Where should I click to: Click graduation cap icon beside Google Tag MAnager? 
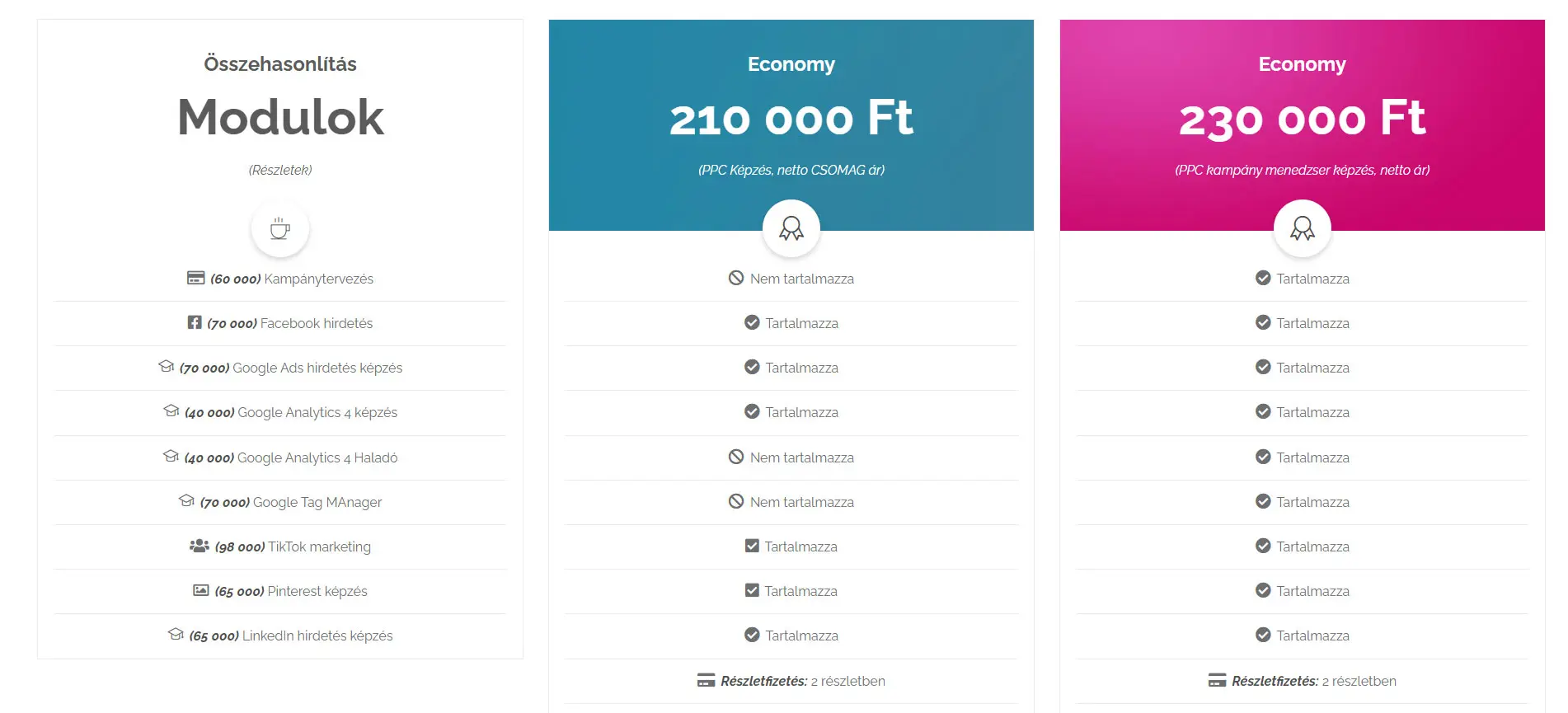coord(186,500)
